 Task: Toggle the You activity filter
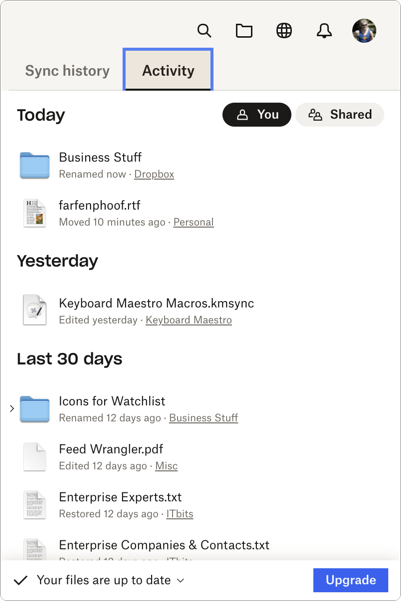[x=257, y=115]
